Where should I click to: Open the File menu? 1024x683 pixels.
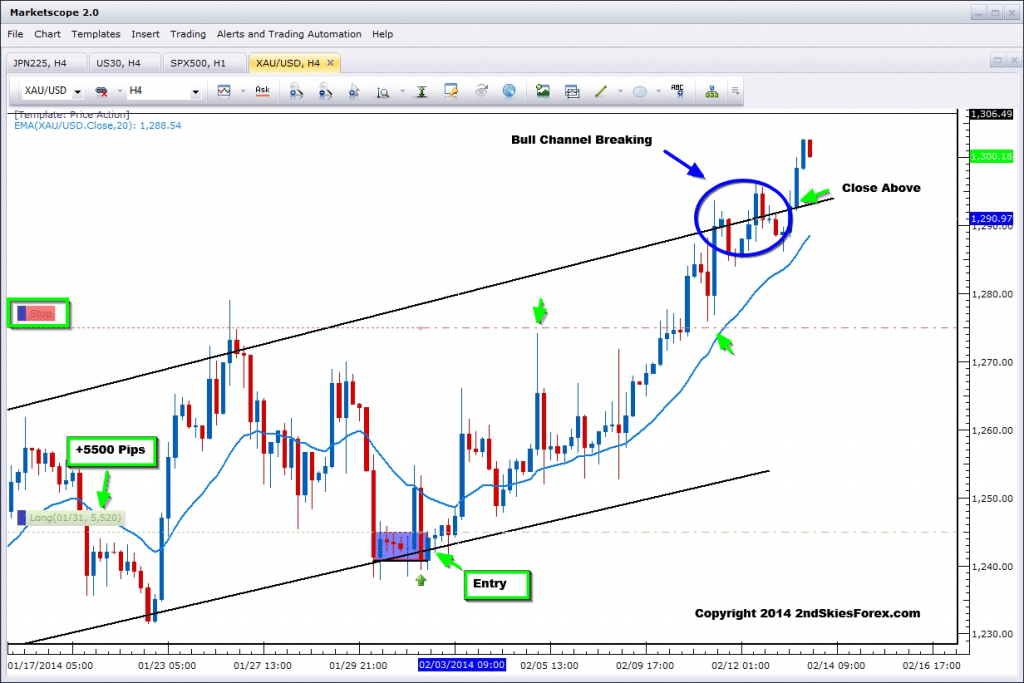pos(15,34)
